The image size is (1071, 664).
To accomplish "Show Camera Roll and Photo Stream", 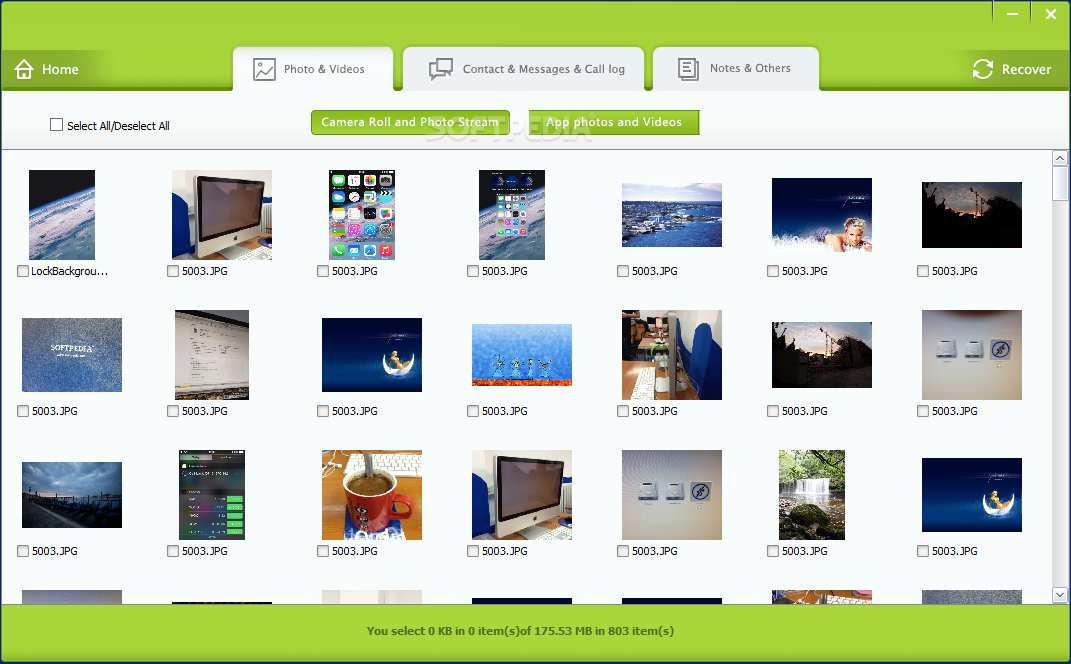I will (x=410, y=122).
